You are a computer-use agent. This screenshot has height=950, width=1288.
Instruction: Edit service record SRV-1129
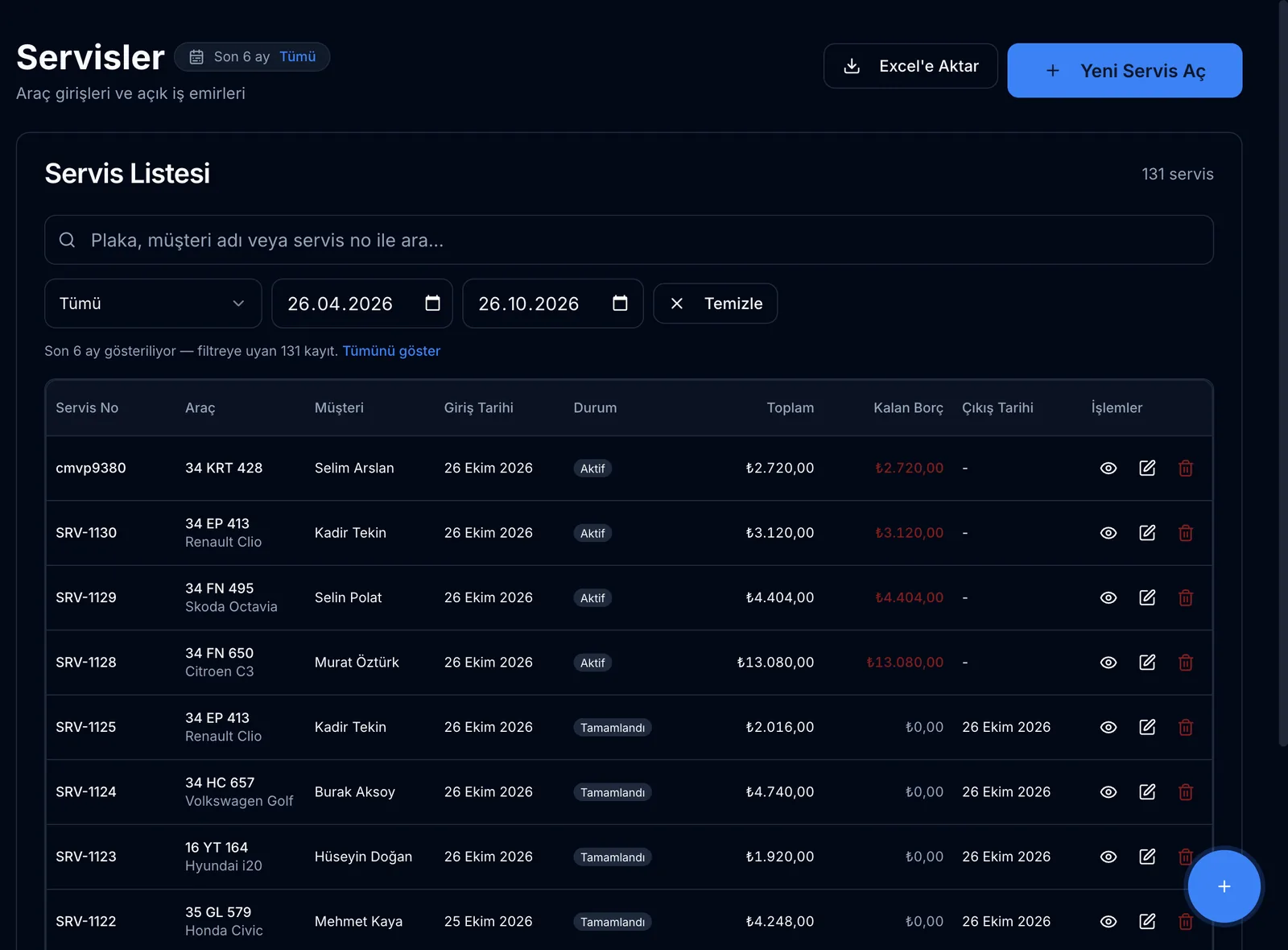[1147, 597]
